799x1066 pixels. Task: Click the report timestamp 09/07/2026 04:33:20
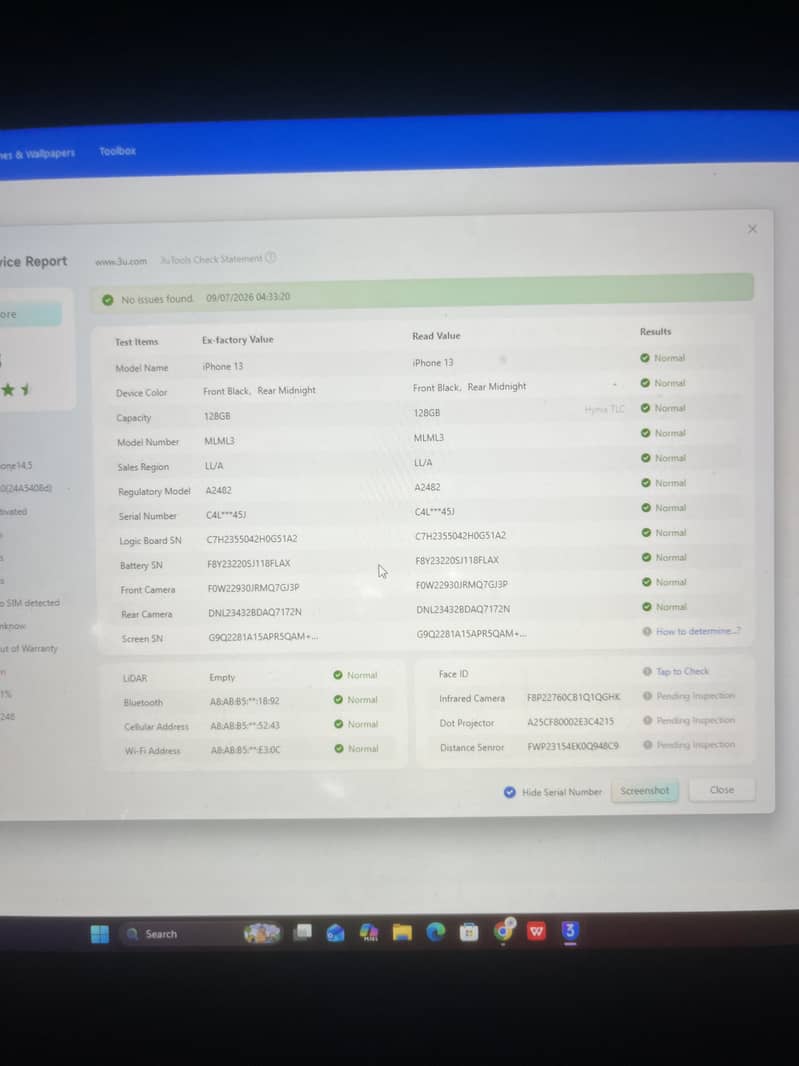point(248,297)
